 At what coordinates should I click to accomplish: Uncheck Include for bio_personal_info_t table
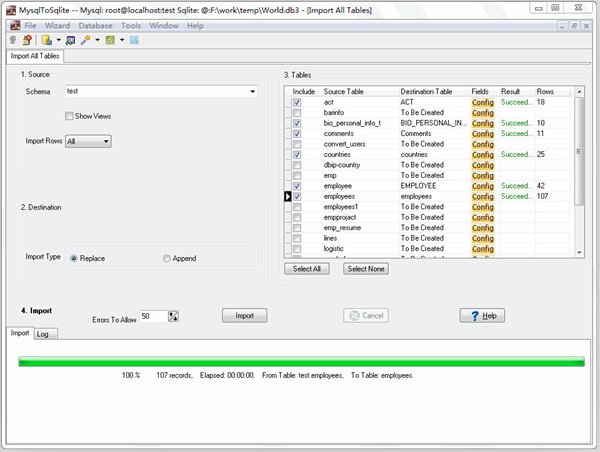[x=297, y=123]
